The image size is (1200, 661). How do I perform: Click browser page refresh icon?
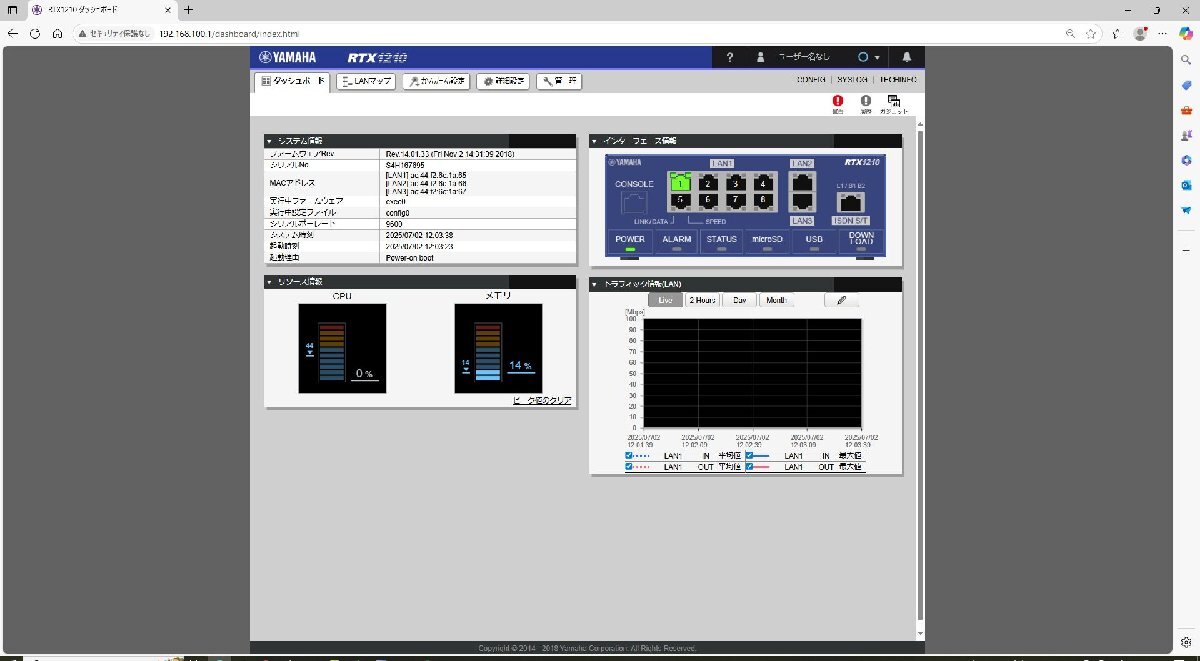pos(35,33)
